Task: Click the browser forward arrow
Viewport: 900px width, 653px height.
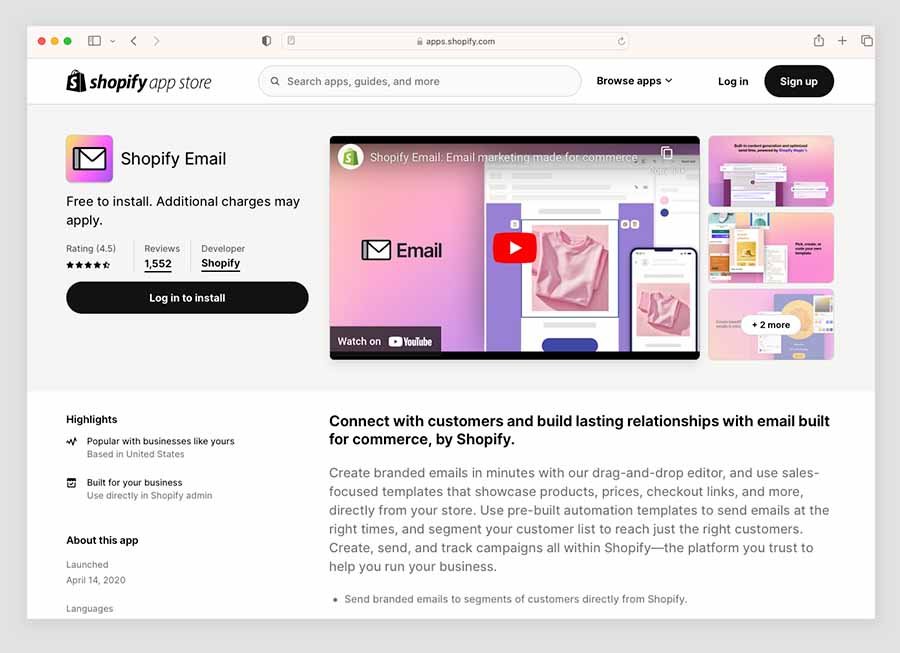Action: click(156, 41)
